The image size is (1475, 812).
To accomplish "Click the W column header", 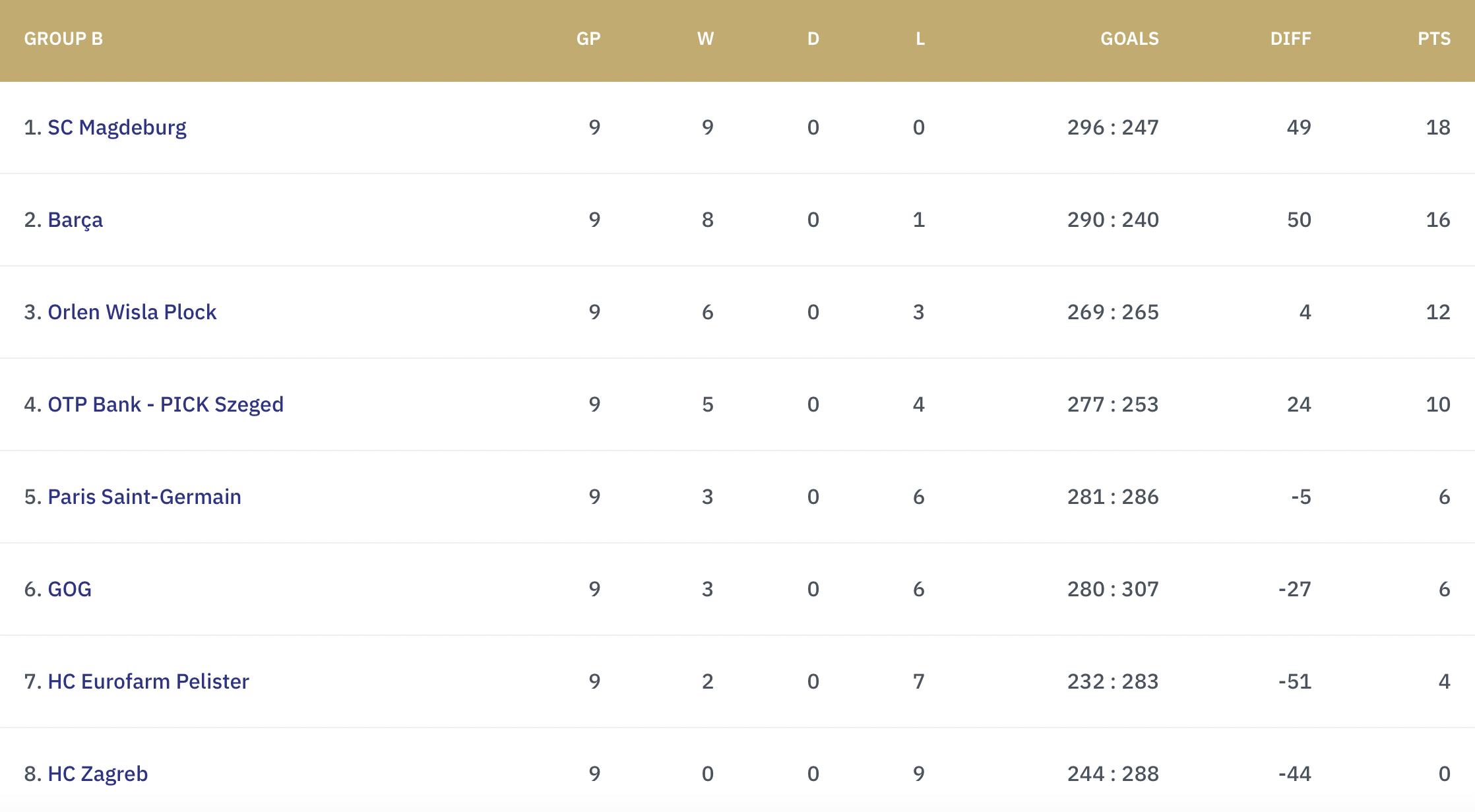I will tap(705, 39).
